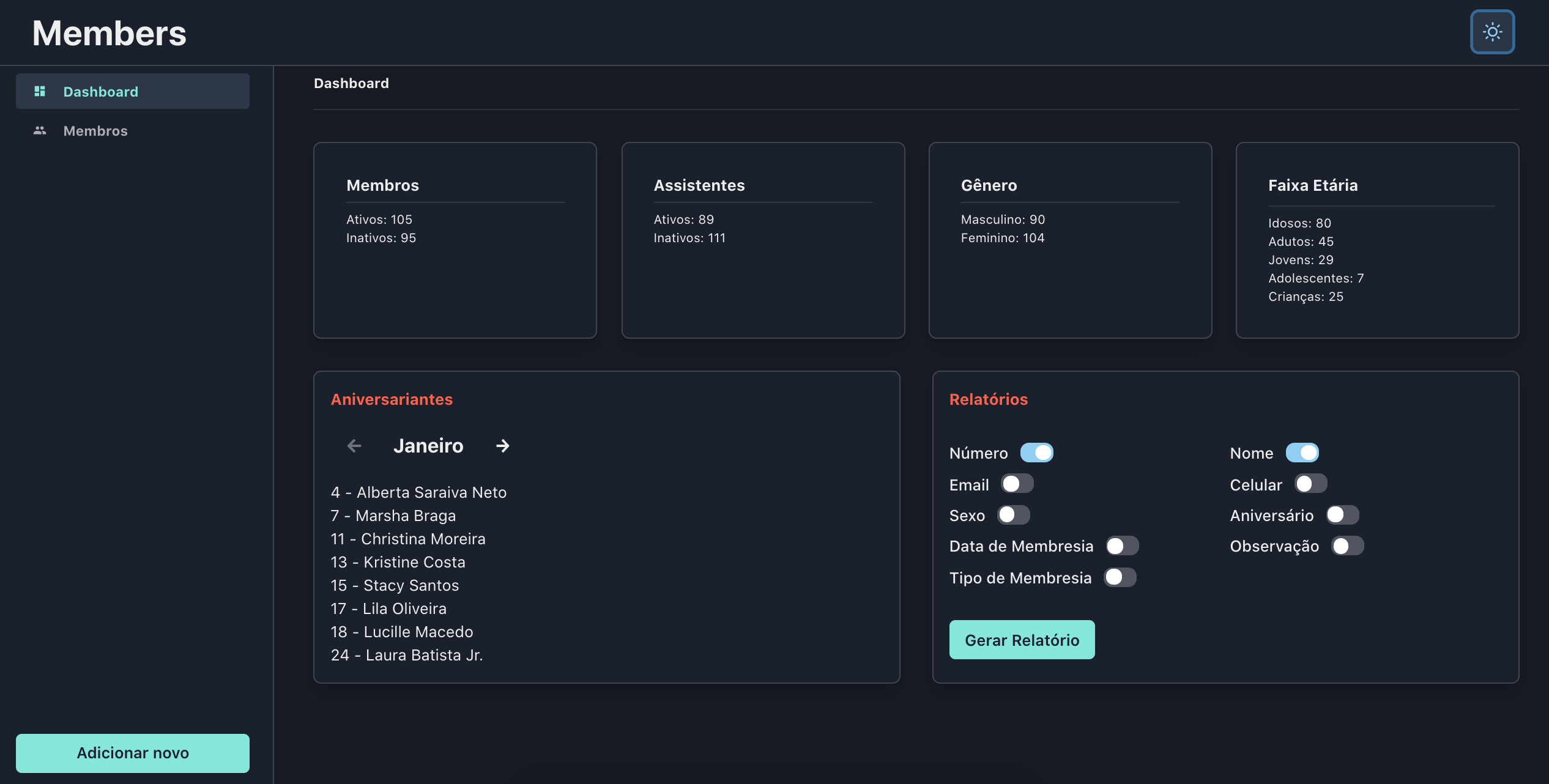Click the Membros people icon in sidebar
Image resolution: width=1549 pixels, height=784 pixels.
[x=40, y=130]
